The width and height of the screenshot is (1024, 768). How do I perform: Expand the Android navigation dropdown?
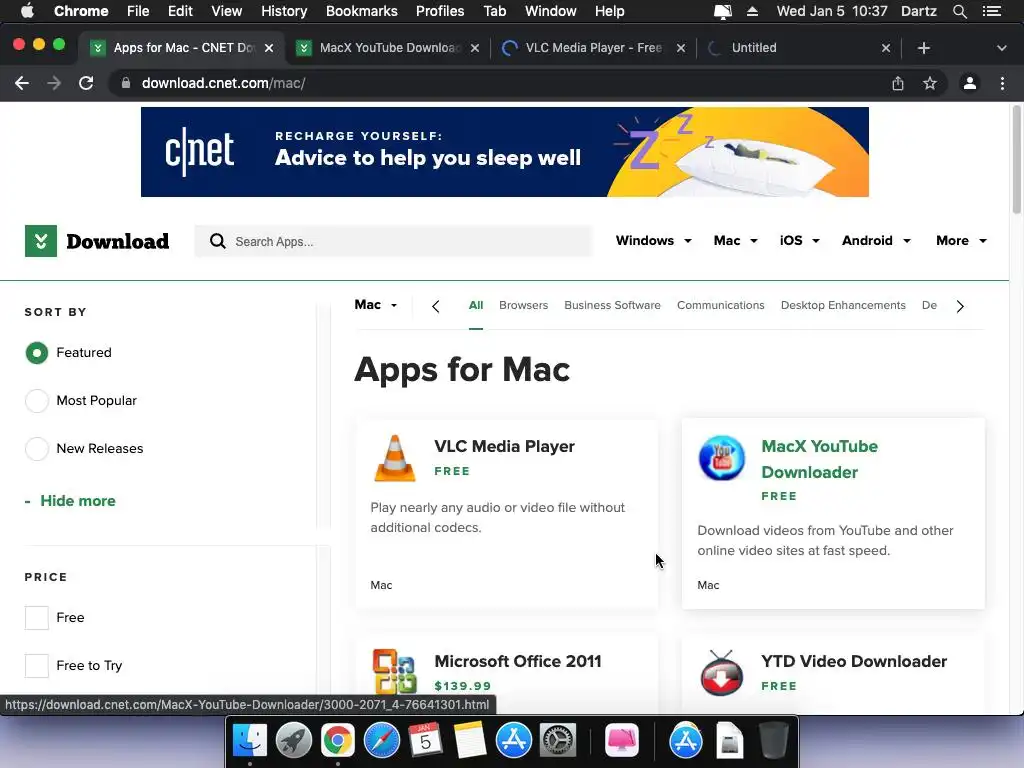pos(876,240)
